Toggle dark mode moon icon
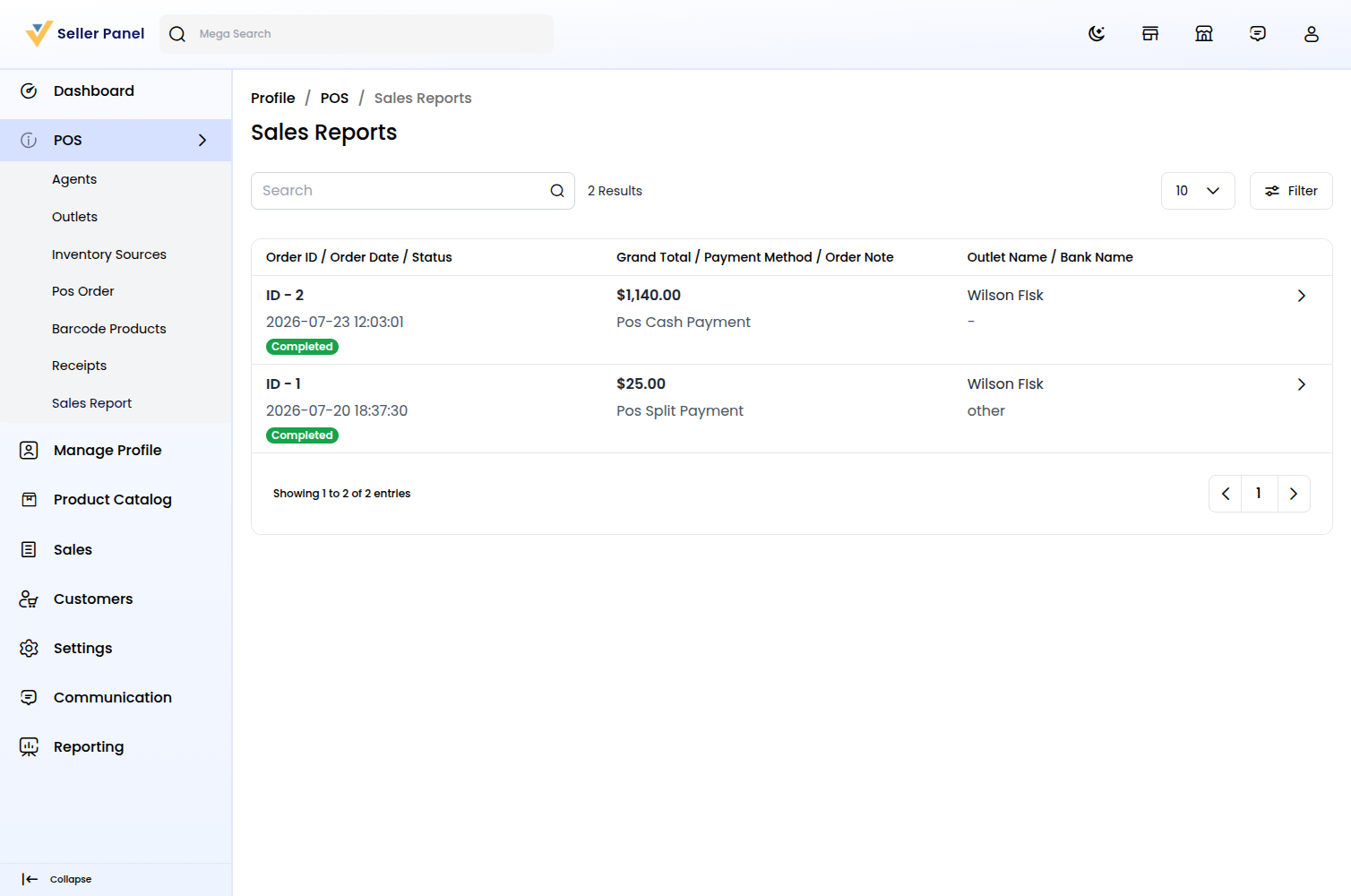Viewport: 1351px width, 896px height. point(1097,34)
